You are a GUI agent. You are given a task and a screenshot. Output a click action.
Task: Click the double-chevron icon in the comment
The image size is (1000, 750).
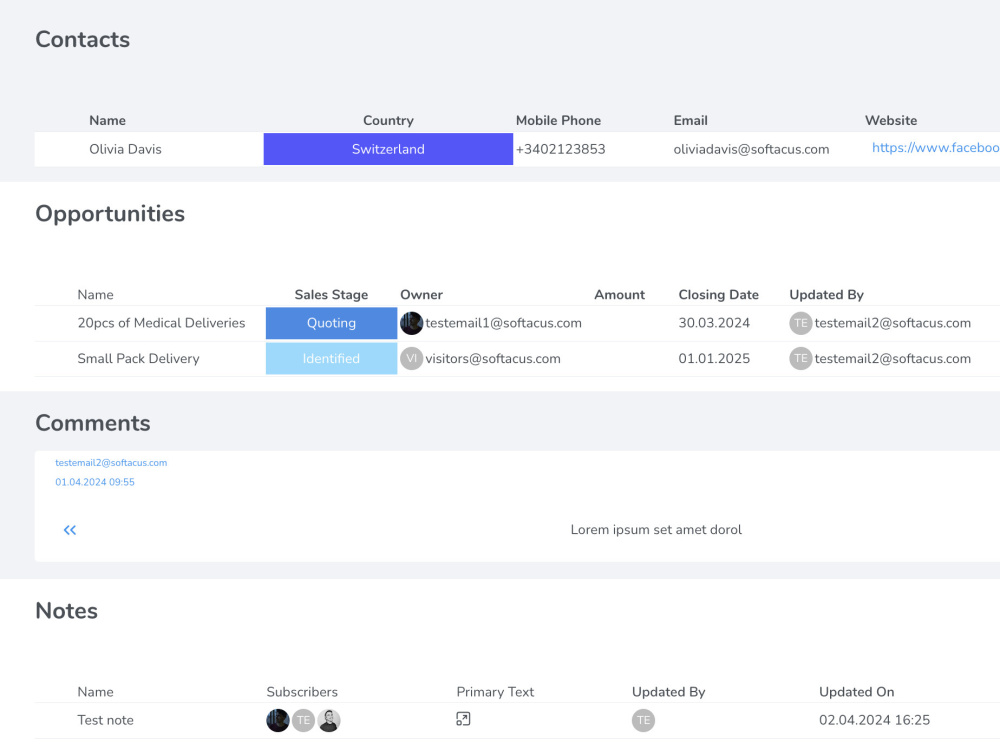[70, 530]
